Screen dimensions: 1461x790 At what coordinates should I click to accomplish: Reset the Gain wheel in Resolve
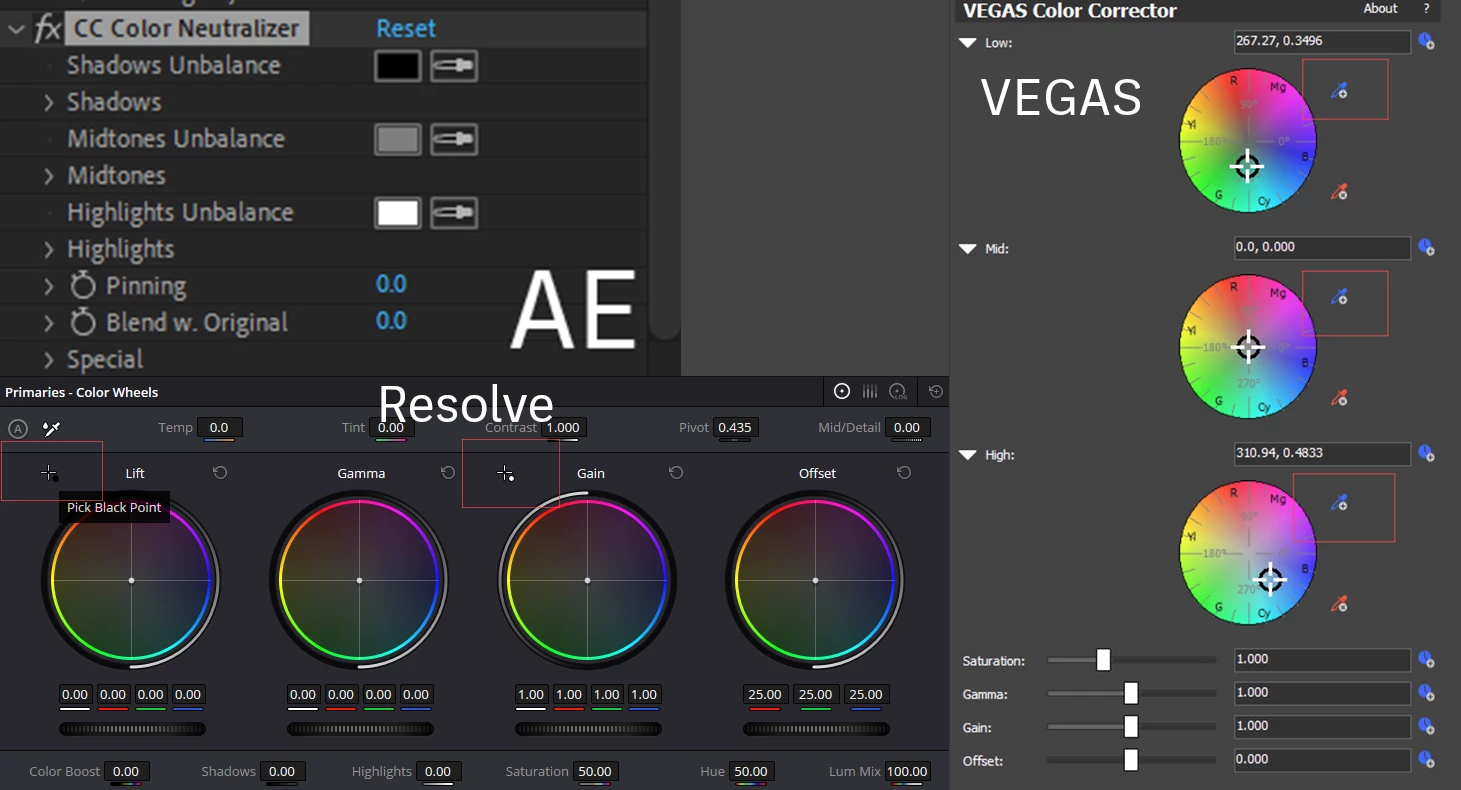click(x=676, y=472)
